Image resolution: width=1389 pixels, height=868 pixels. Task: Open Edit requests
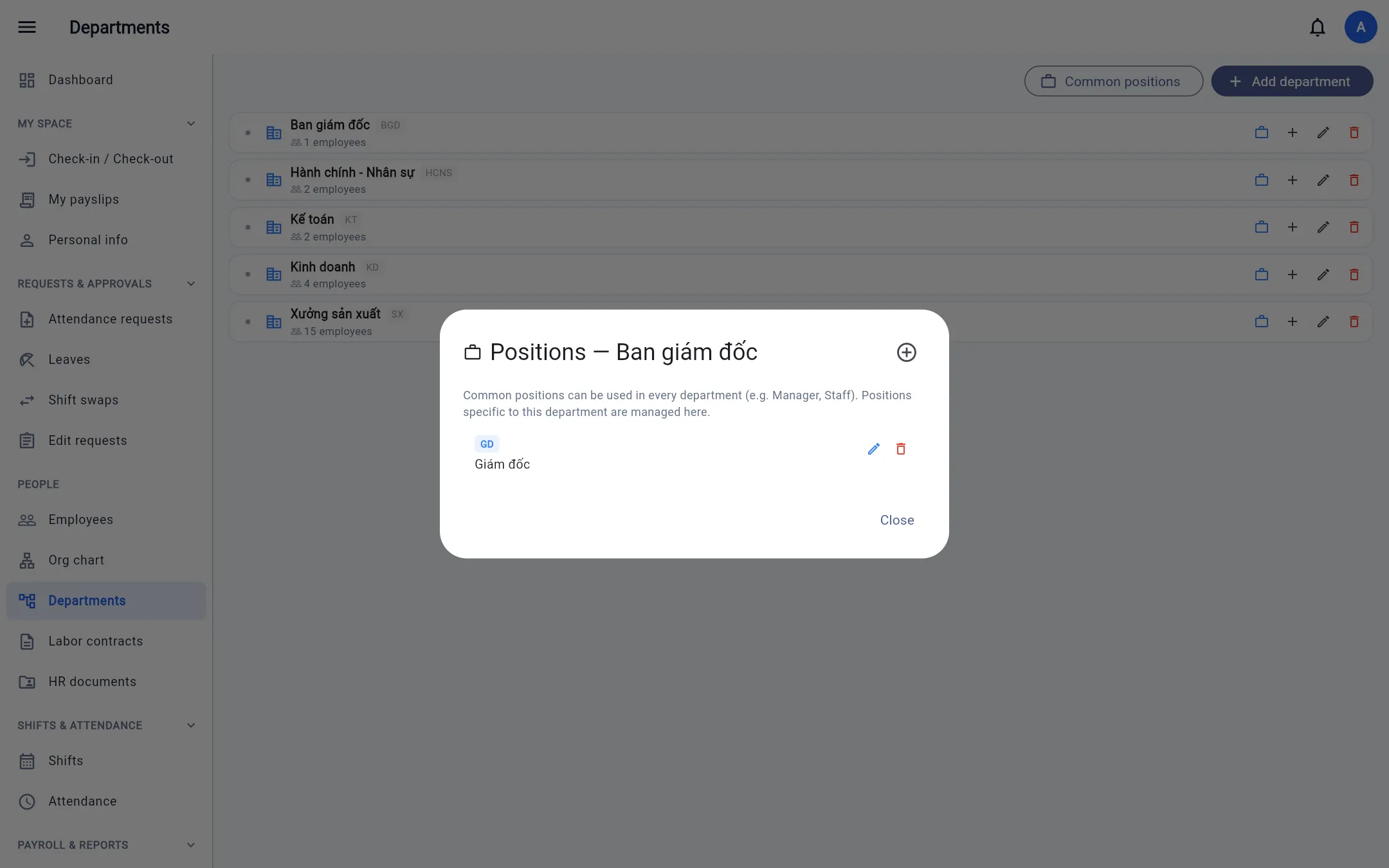pyautogui.click(x=106, y=440)
